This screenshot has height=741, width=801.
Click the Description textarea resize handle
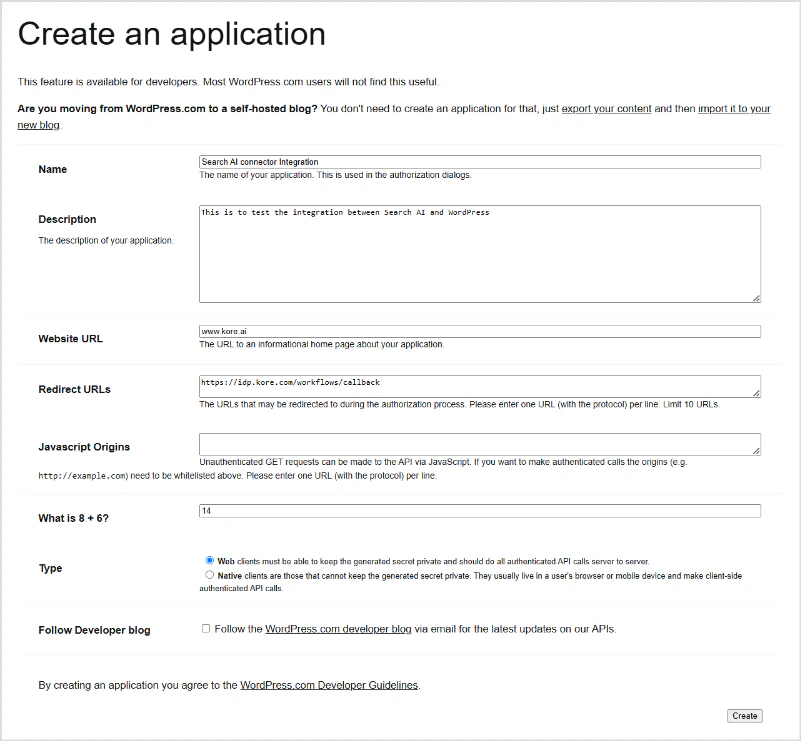(x=757, y=296)
